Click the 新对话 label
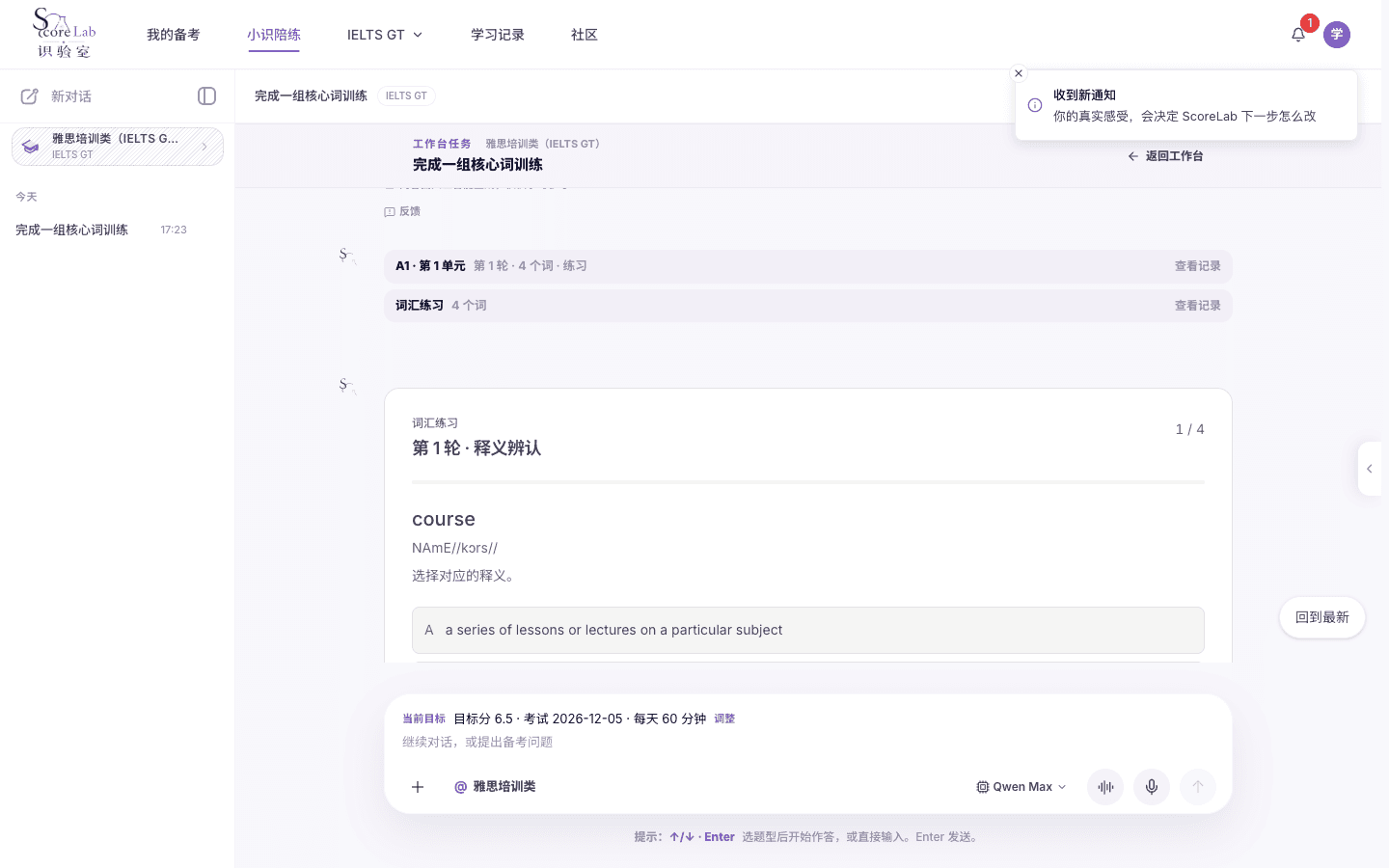The height and width of the screenshot is (868, 1389). 71,96
